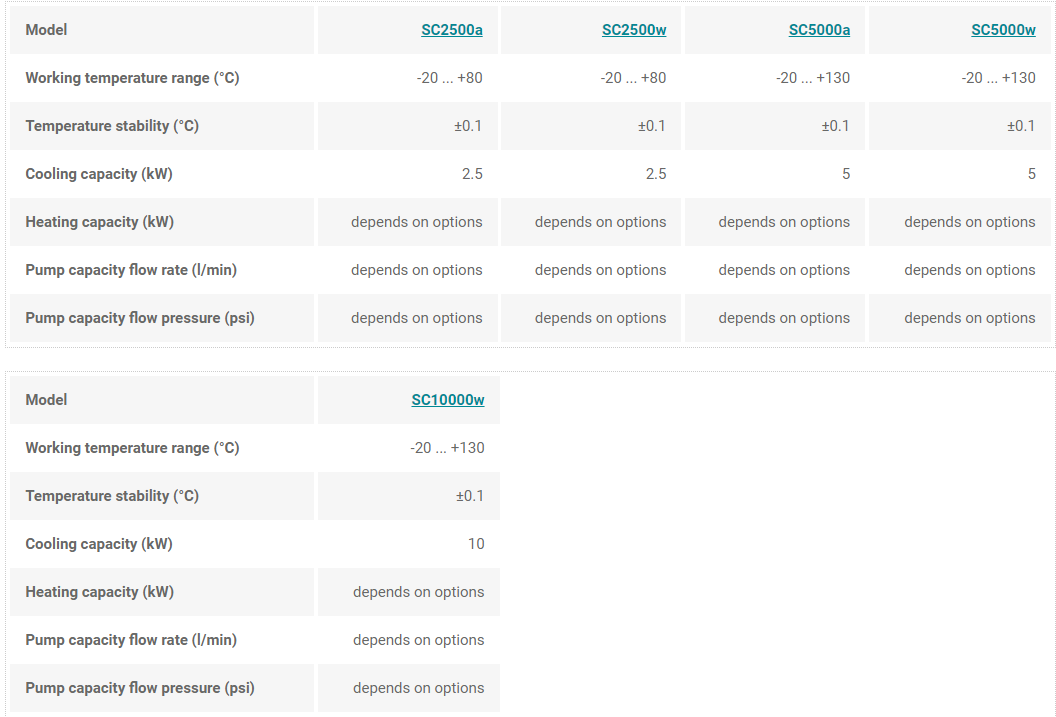
Task: Select the SC5000a working temperature range cell
Action: click(x=812, y=78)
